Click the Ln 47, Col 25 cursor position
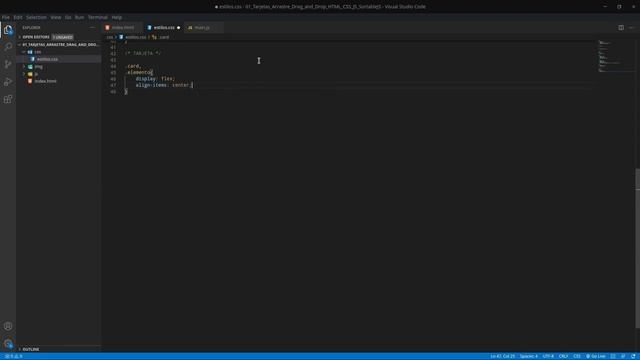Viewport: 640px width, 360px height. 502,356
